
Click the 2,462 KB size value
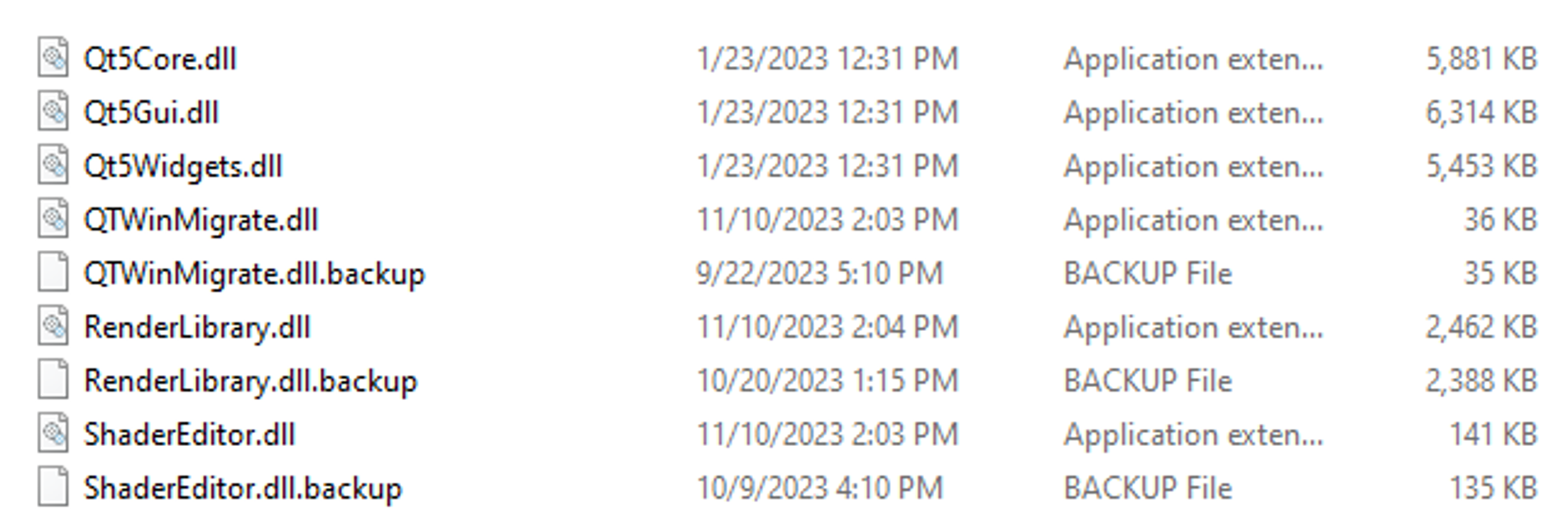tap(1481, 327)
